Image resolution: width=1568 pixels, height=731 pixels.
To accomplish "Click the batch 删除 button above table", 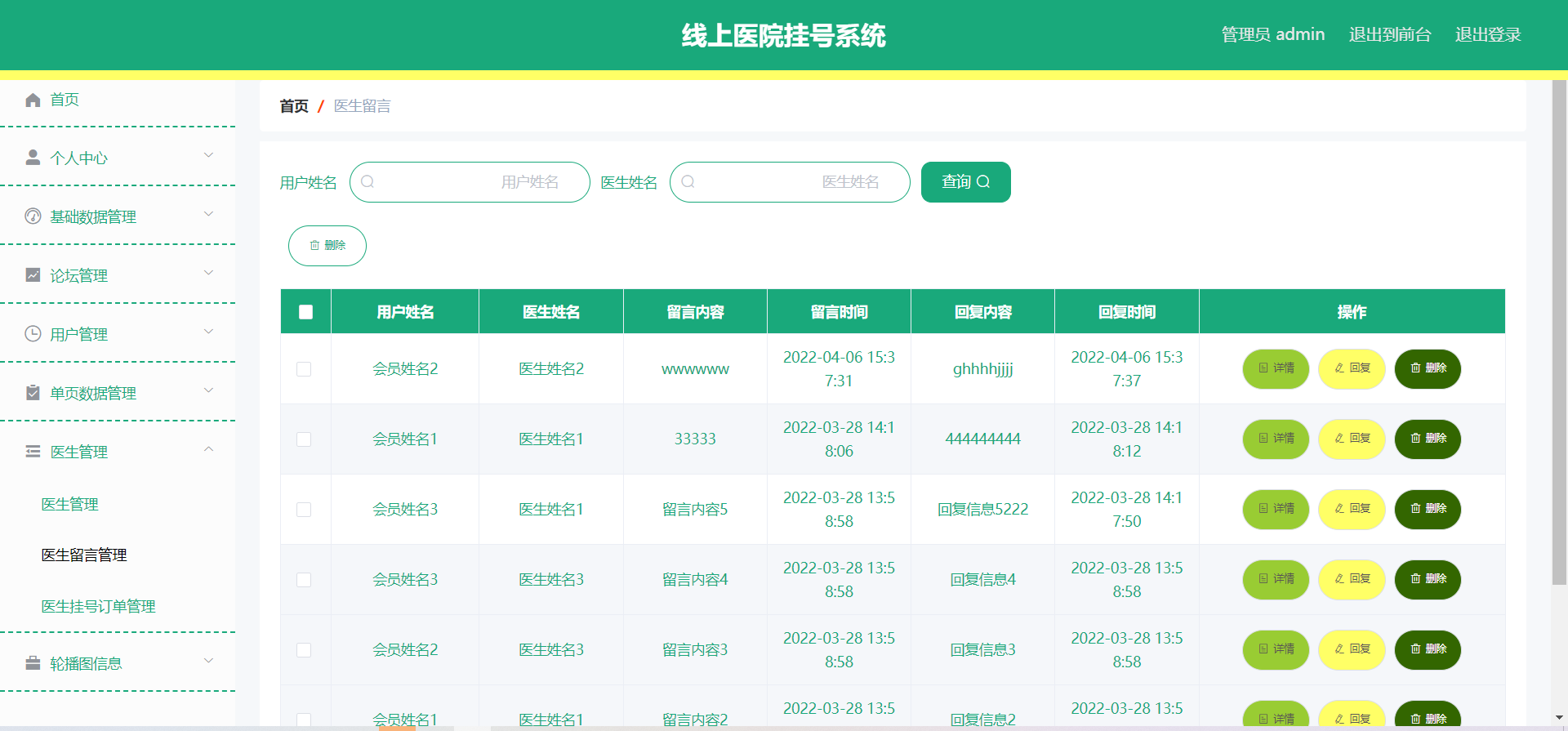I will pyautogui.click(x=327, y=246).
